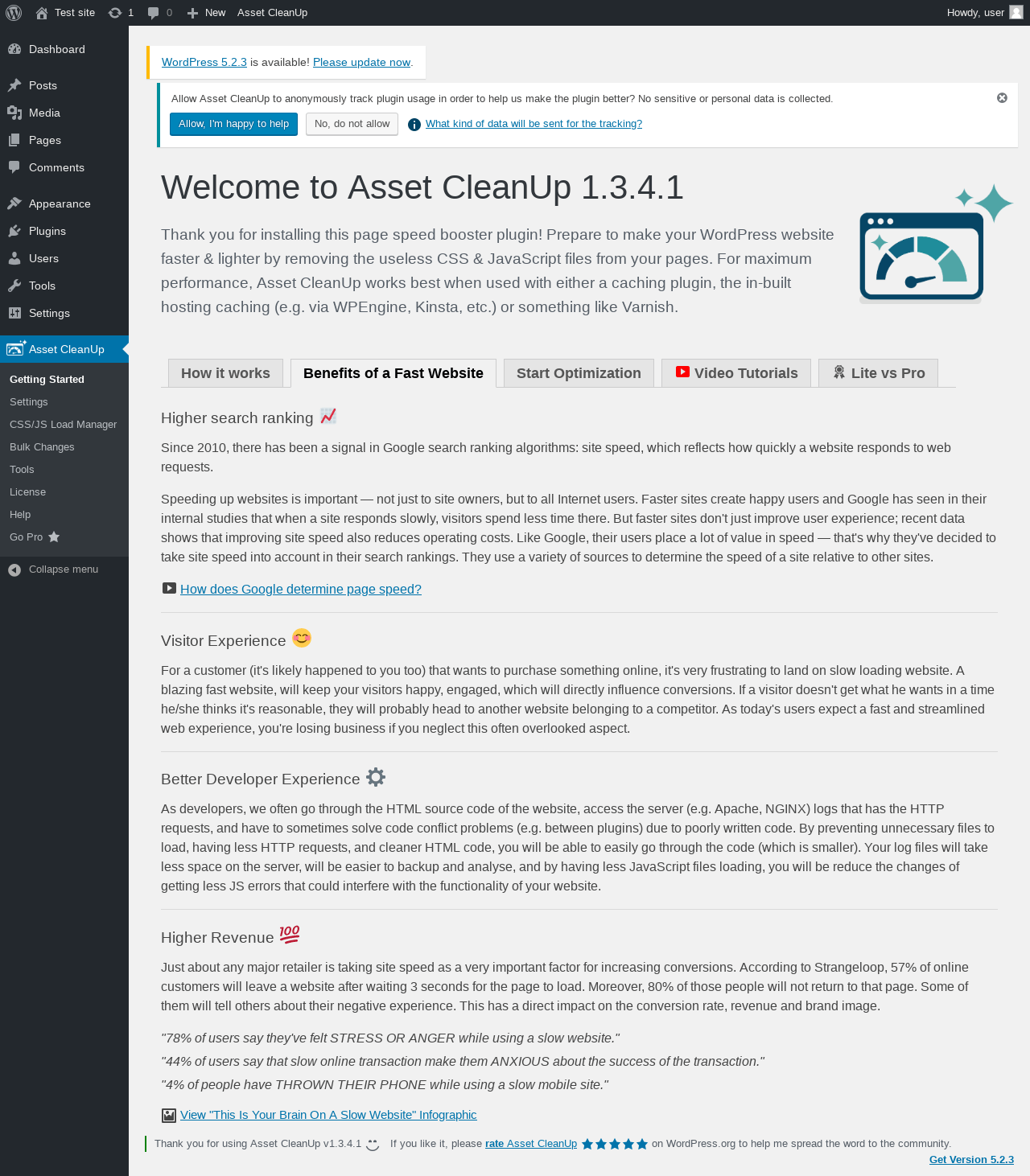Click Please update now link
This screenshot has width=1030, height=1176.
click(361, 62)
